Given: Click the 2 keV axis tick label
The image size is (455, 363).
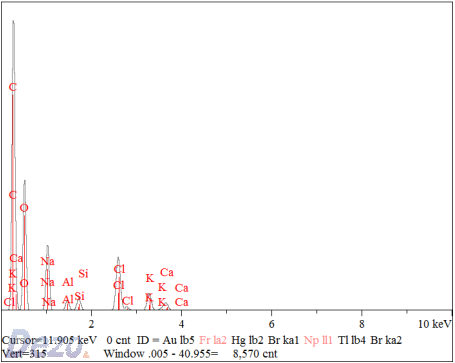Looking at the screenshot, I should pyautogui.click(x=91, y=324).
